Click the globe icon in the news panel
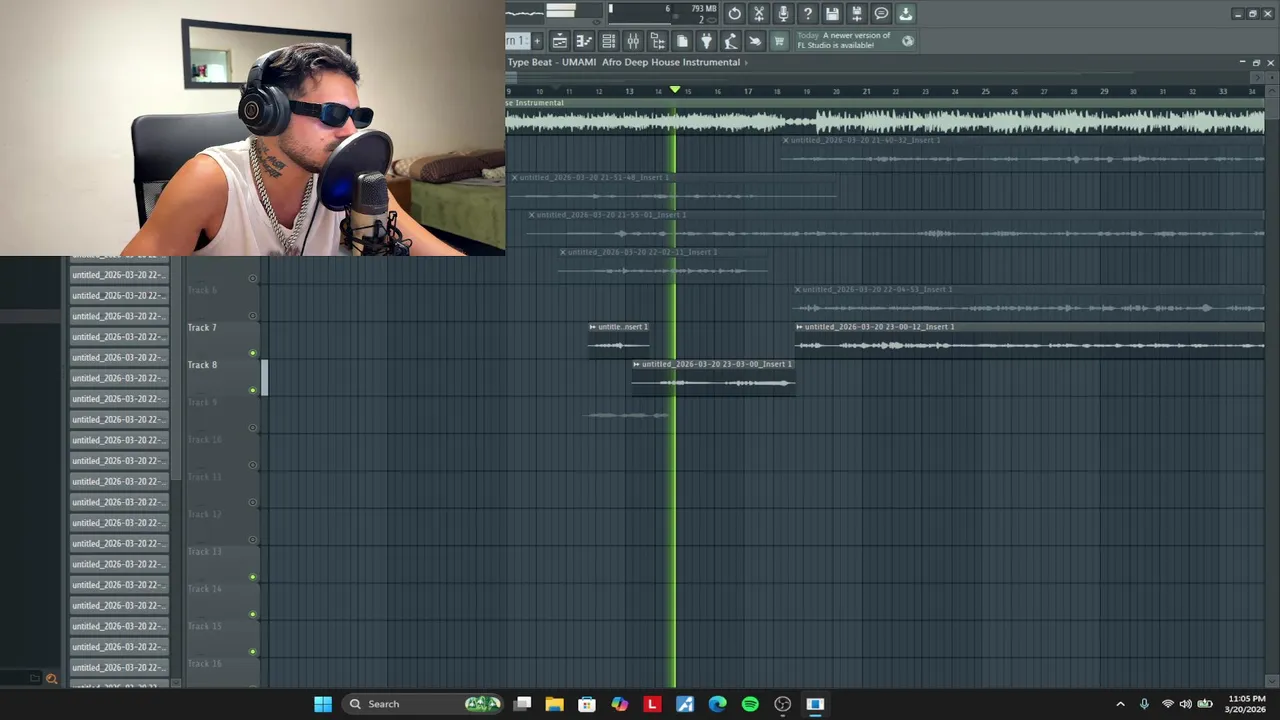This screenshot has width=1280, height=720. point(908,41)
